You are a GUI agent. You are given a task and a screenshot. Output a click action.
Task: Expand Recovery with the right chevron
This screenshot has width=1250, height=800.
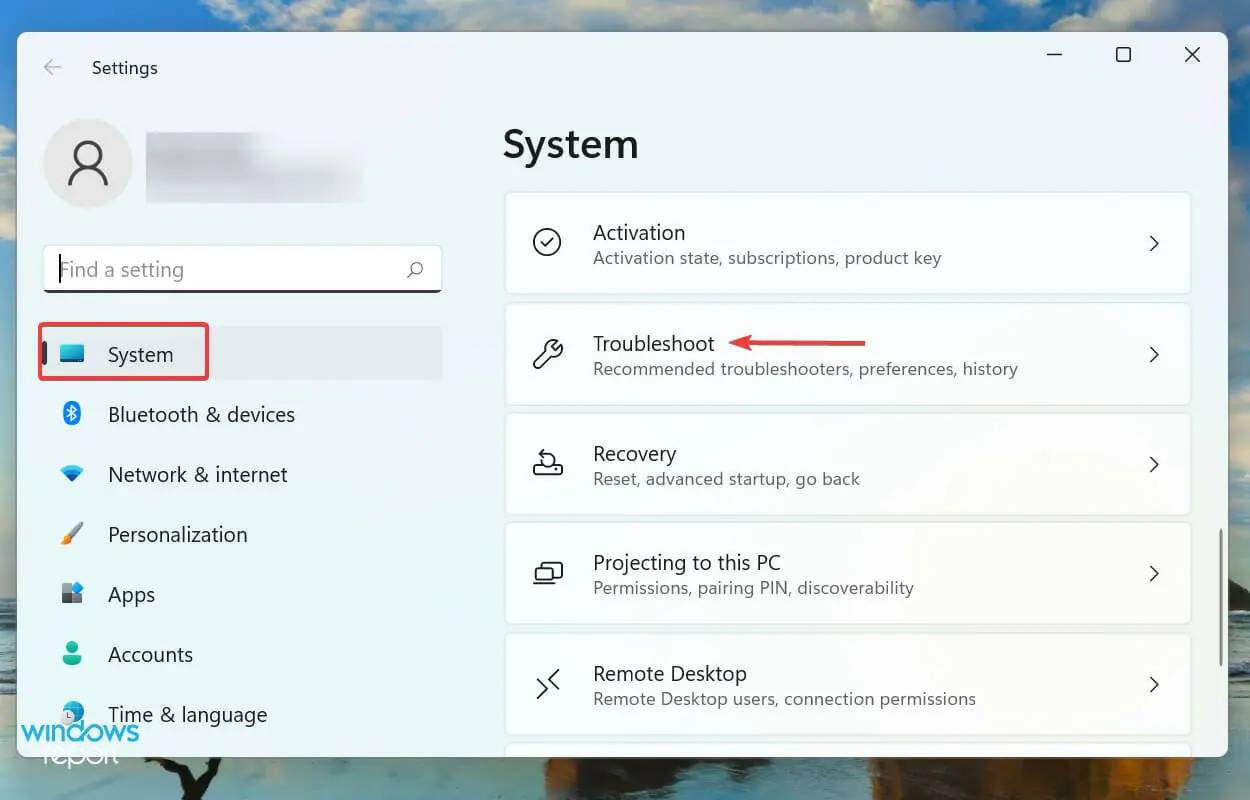pos(1154,464)
